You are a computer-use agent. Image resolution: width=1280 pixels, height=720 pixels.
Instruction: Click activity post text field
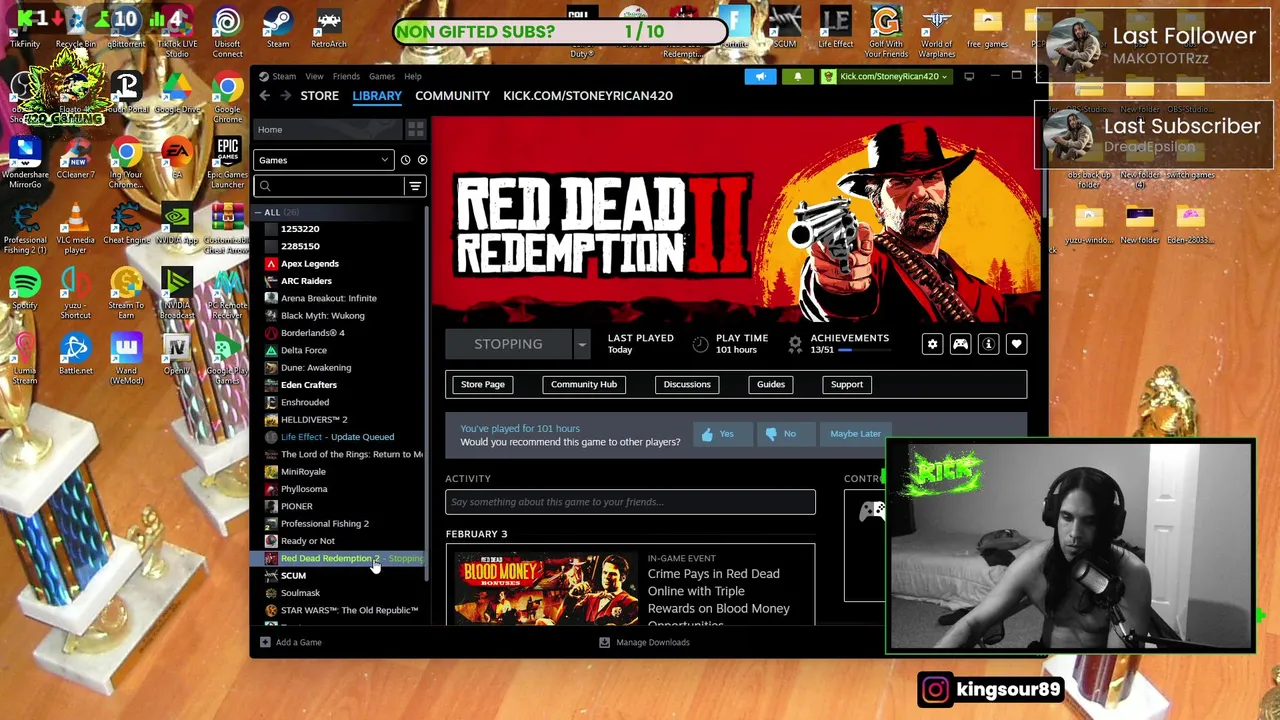[630, 502]
